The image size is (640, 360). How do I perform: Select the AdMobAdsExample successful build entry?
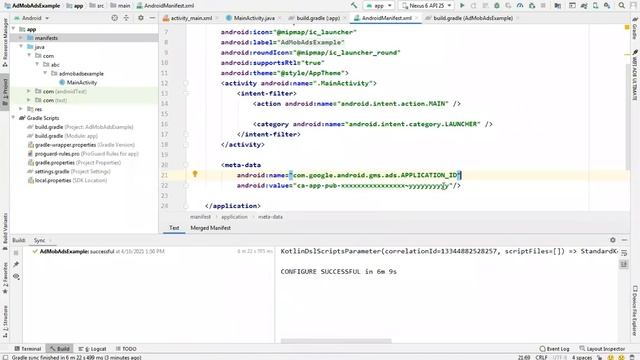(x=98, y=251)
